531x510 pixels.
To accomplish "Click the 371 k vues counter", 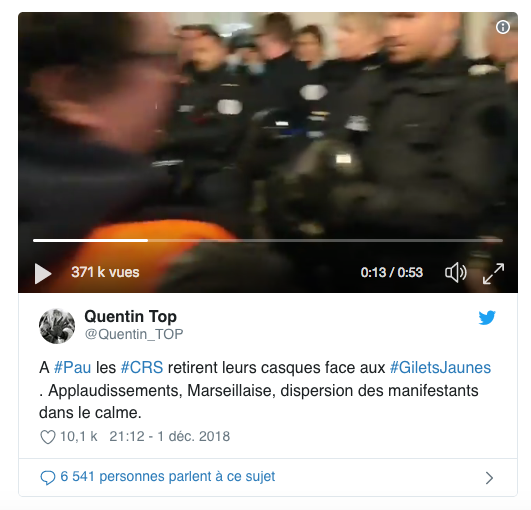I will click(105, 272).
